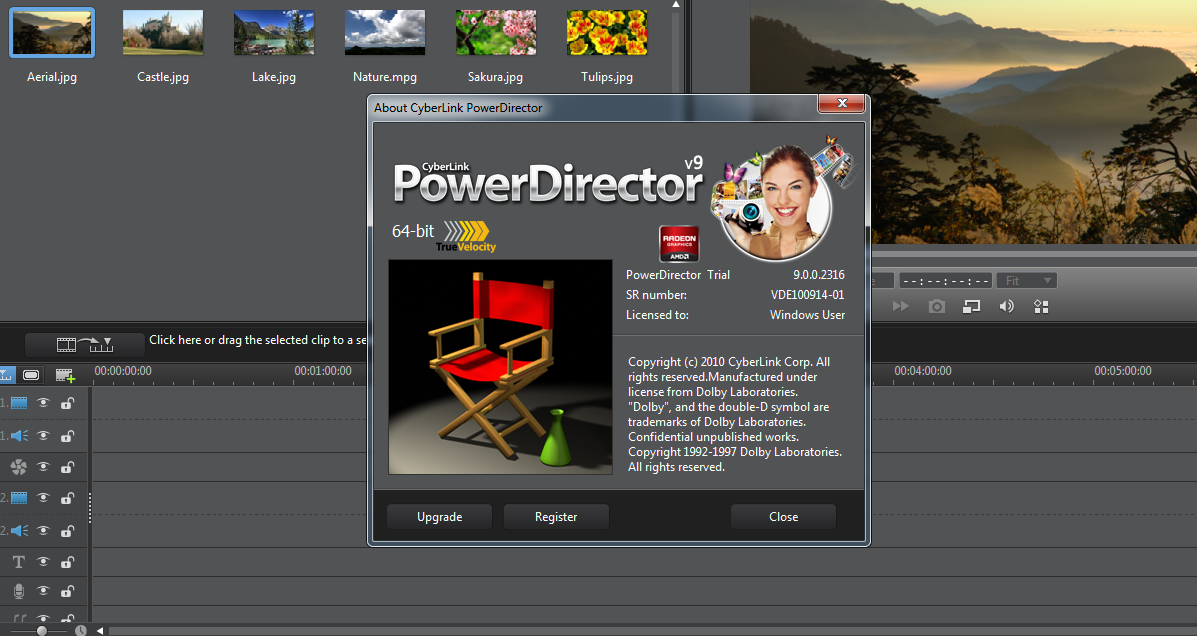1197x636 pixels.
Task: Lock video track 1
Action: [67, 403]
